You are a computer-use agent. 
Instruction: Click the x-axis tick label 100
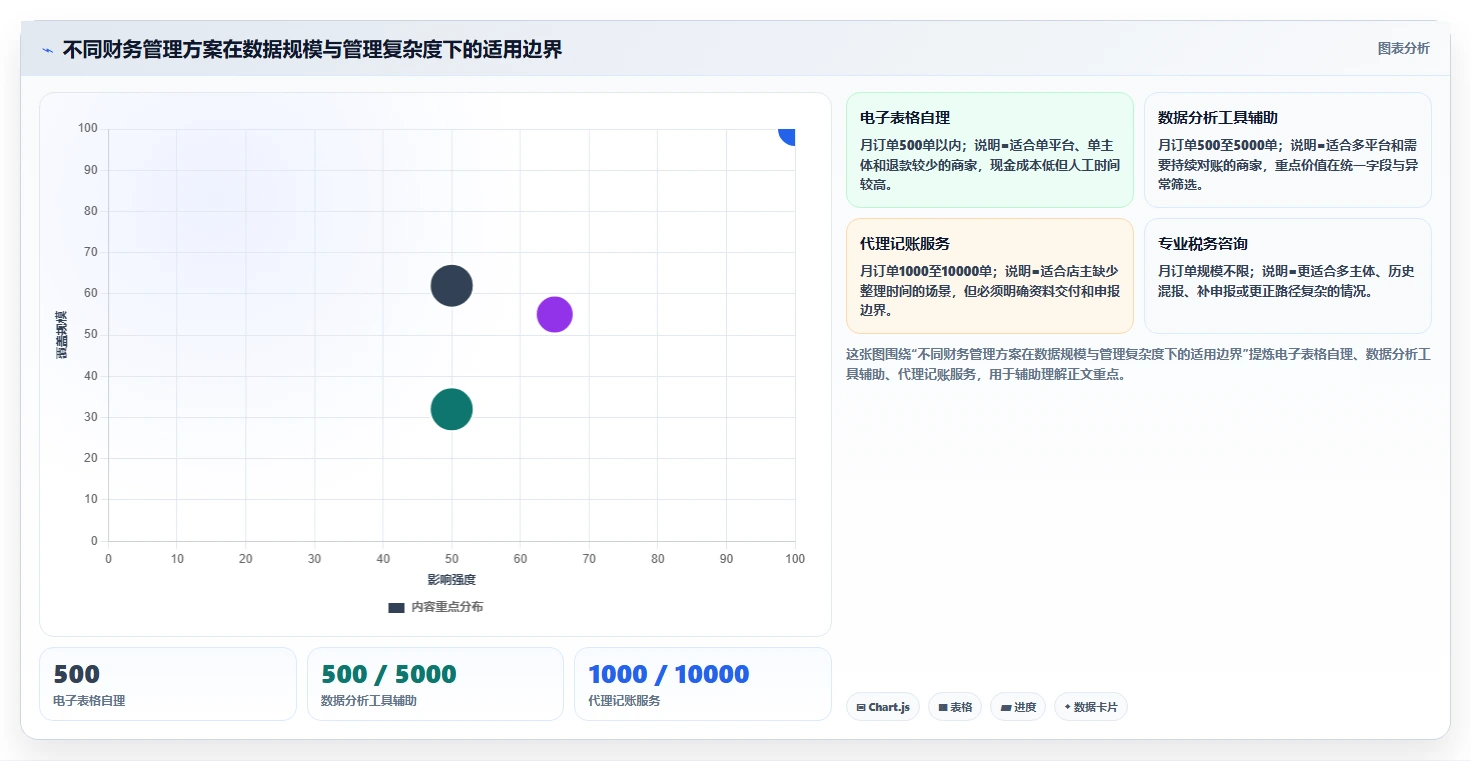tap(795, 559)
